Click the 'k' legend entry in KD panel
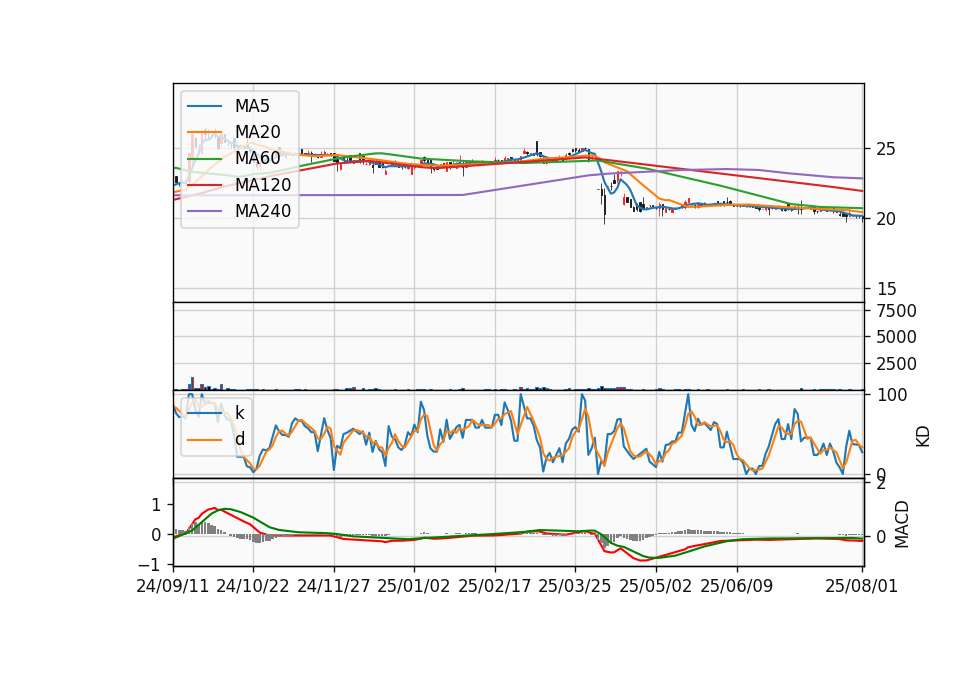Viewport: 960px width, 690px height. [240, 413]
